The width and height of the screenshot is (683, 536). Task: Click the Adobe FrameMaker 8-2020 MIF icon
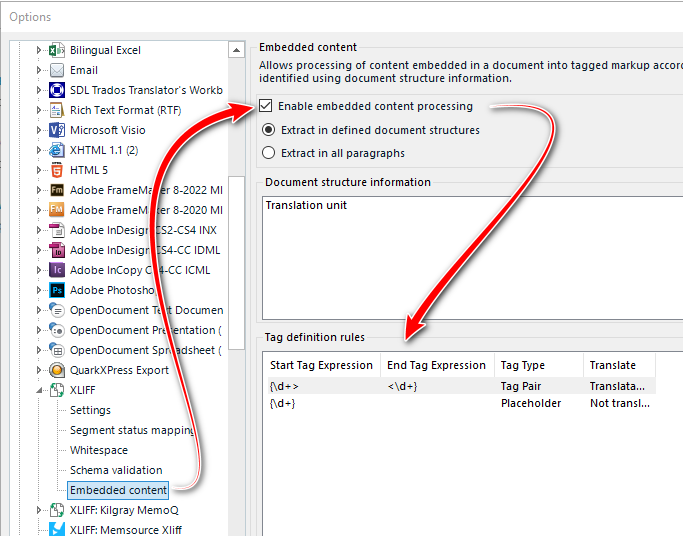pos(57,210)
